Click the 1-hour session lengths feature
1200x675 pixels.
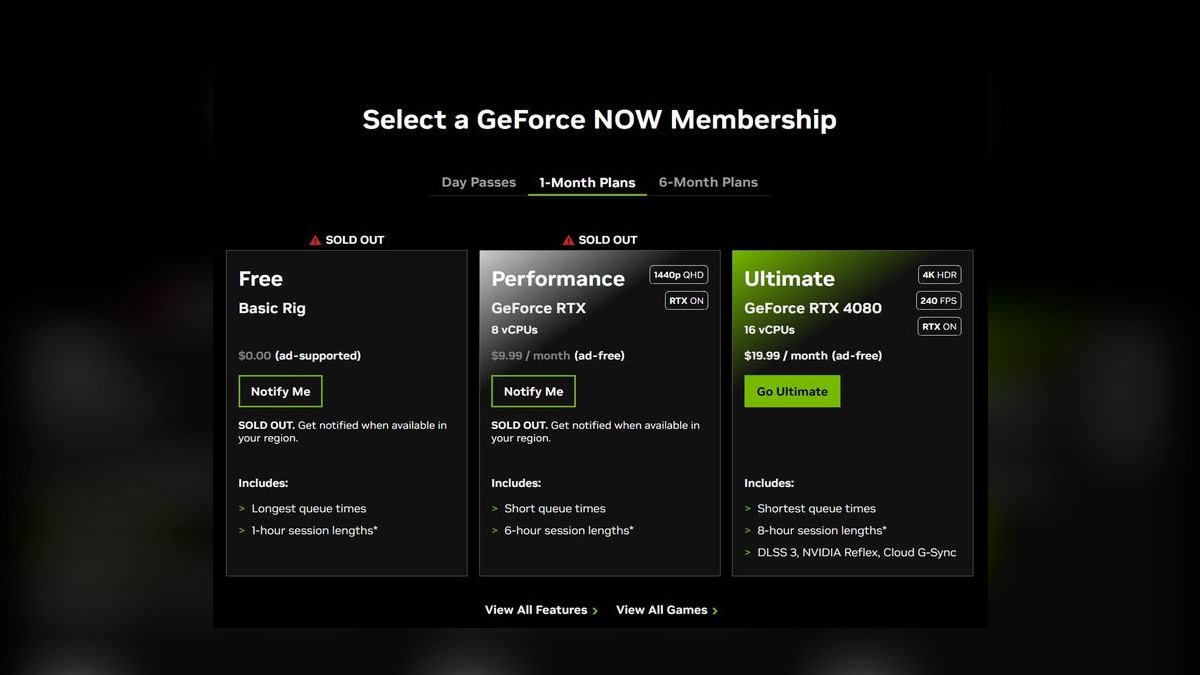coord(315,531)
